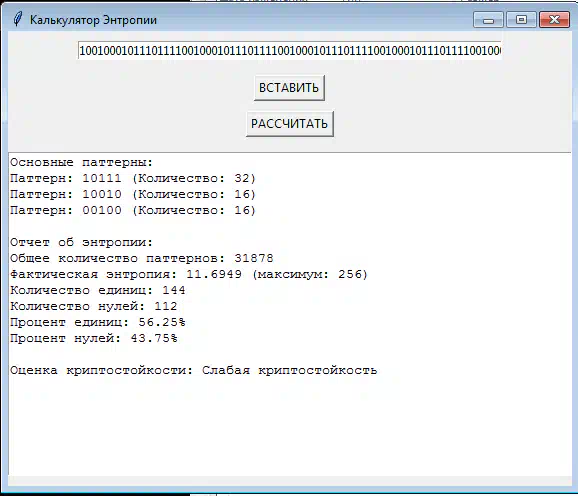Click the Общее количество паттернов 31878 line
This screenshot has width=578, height=496.
(x=142, y=258)
